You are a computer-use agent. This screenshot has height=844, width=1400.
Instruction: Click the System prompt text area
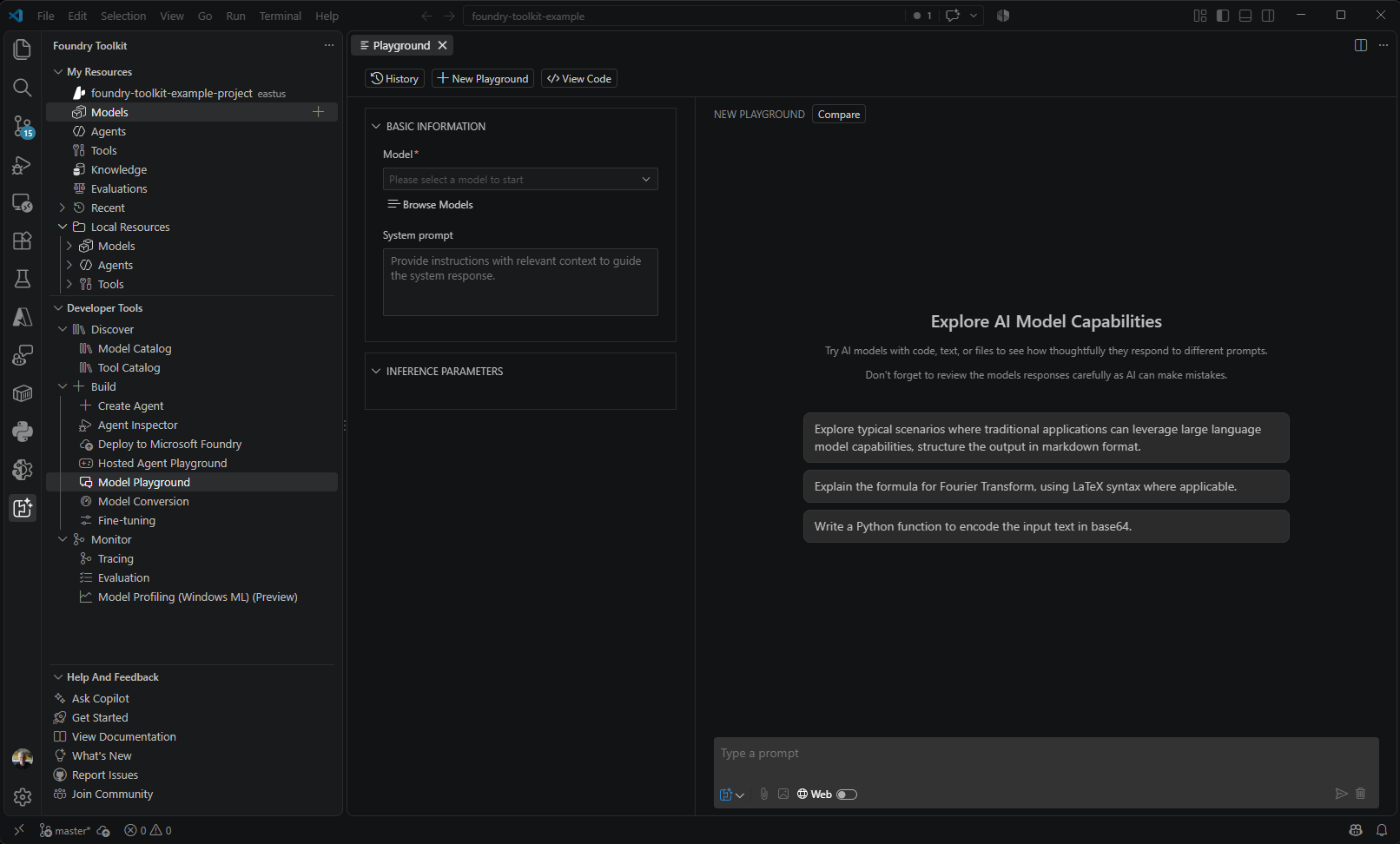(520, 282)
